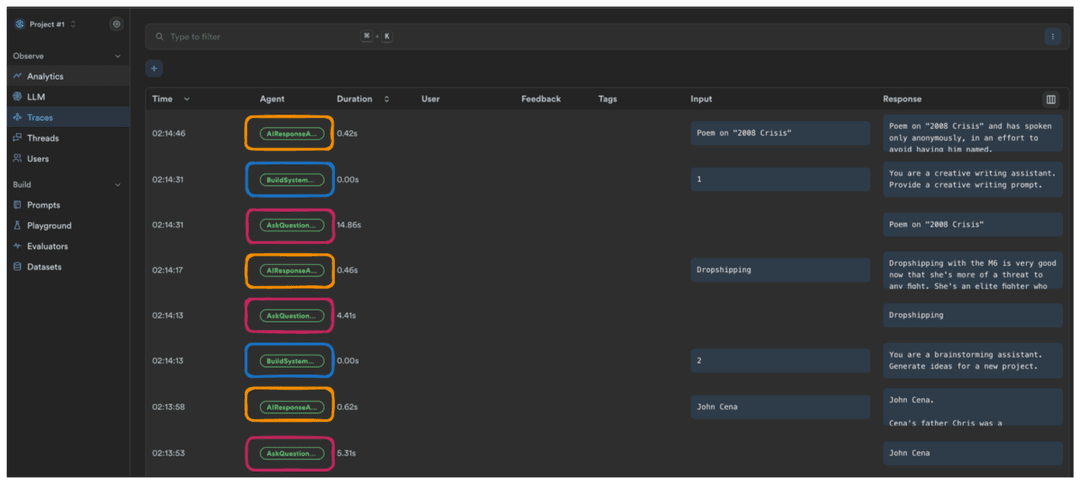Open Analytics in the sidebar
The height and width of the screenshot is (484, 1080).
click(44, 76)
